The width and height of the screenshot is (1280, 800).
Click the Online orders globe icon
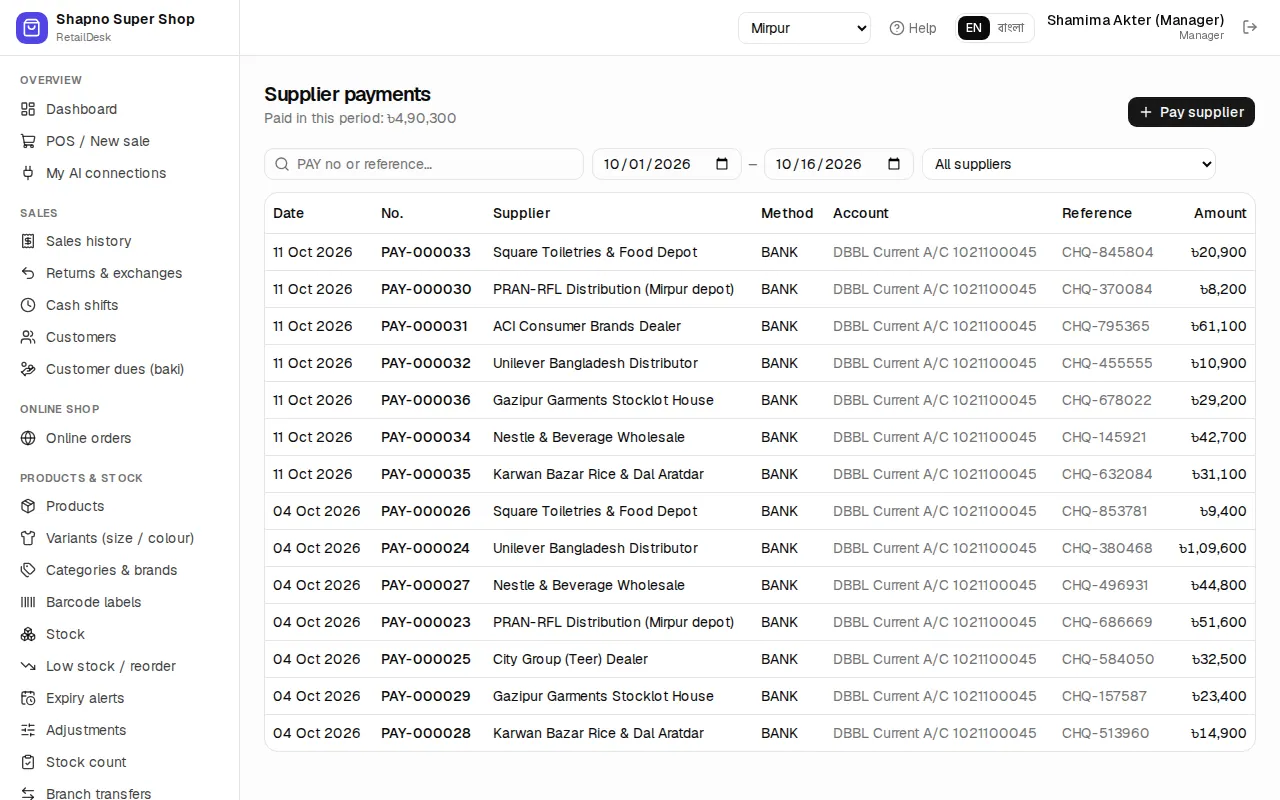pyautogui.click(x=28, y=438)
